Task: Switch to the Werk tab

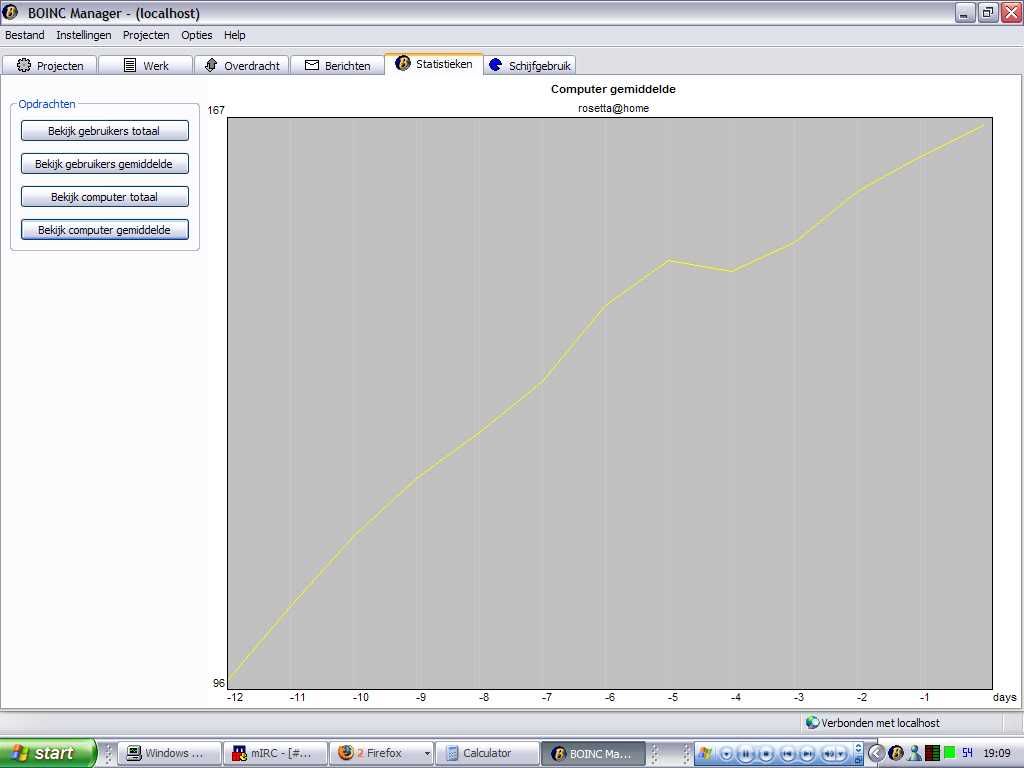Action: pos(146,65)
